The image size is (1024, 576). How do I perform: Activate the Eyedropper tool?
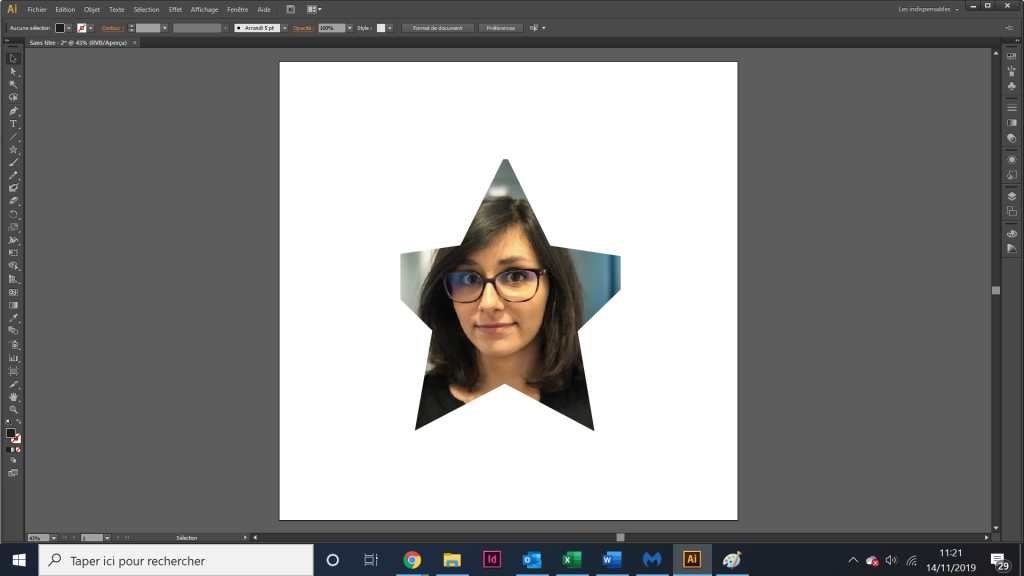coord(13,318)
